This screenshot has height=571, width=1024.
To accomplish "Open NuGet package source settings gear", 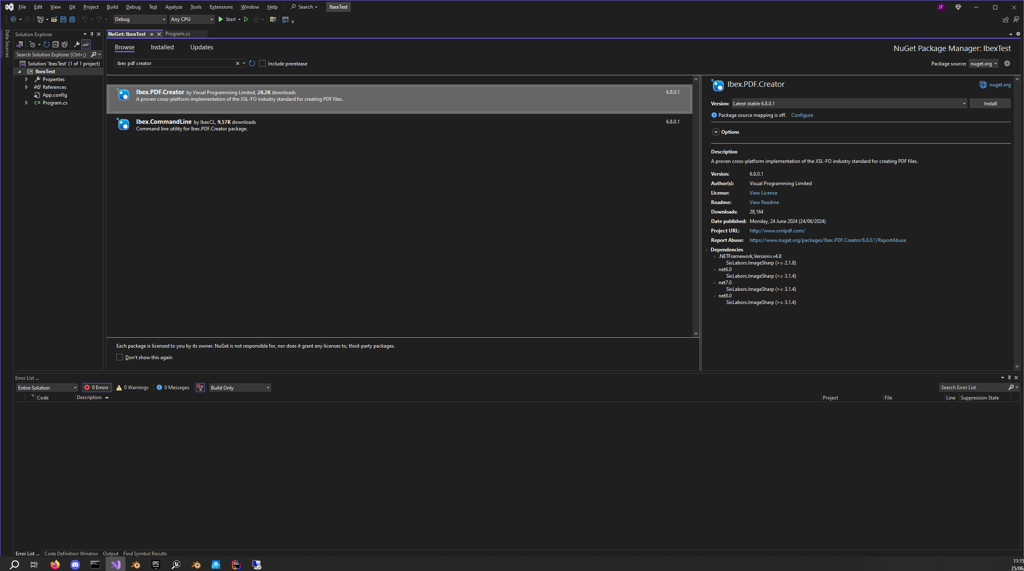I will [1007, 64].
